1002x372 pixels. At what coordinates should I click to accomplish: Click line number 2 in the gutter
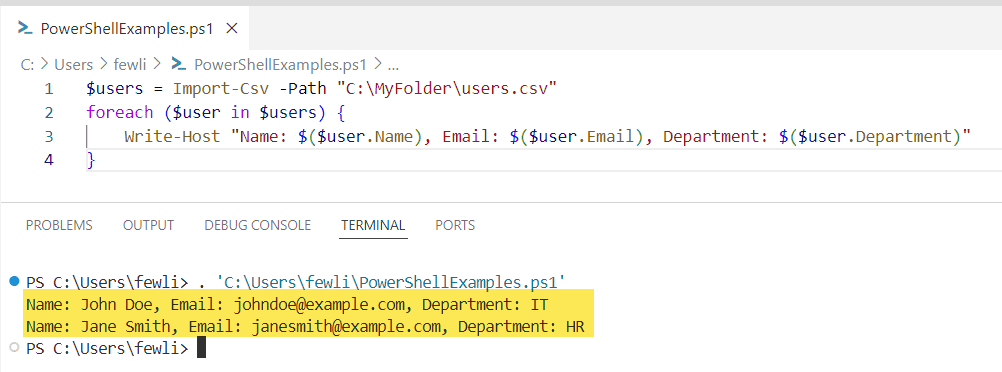point(49,112)
